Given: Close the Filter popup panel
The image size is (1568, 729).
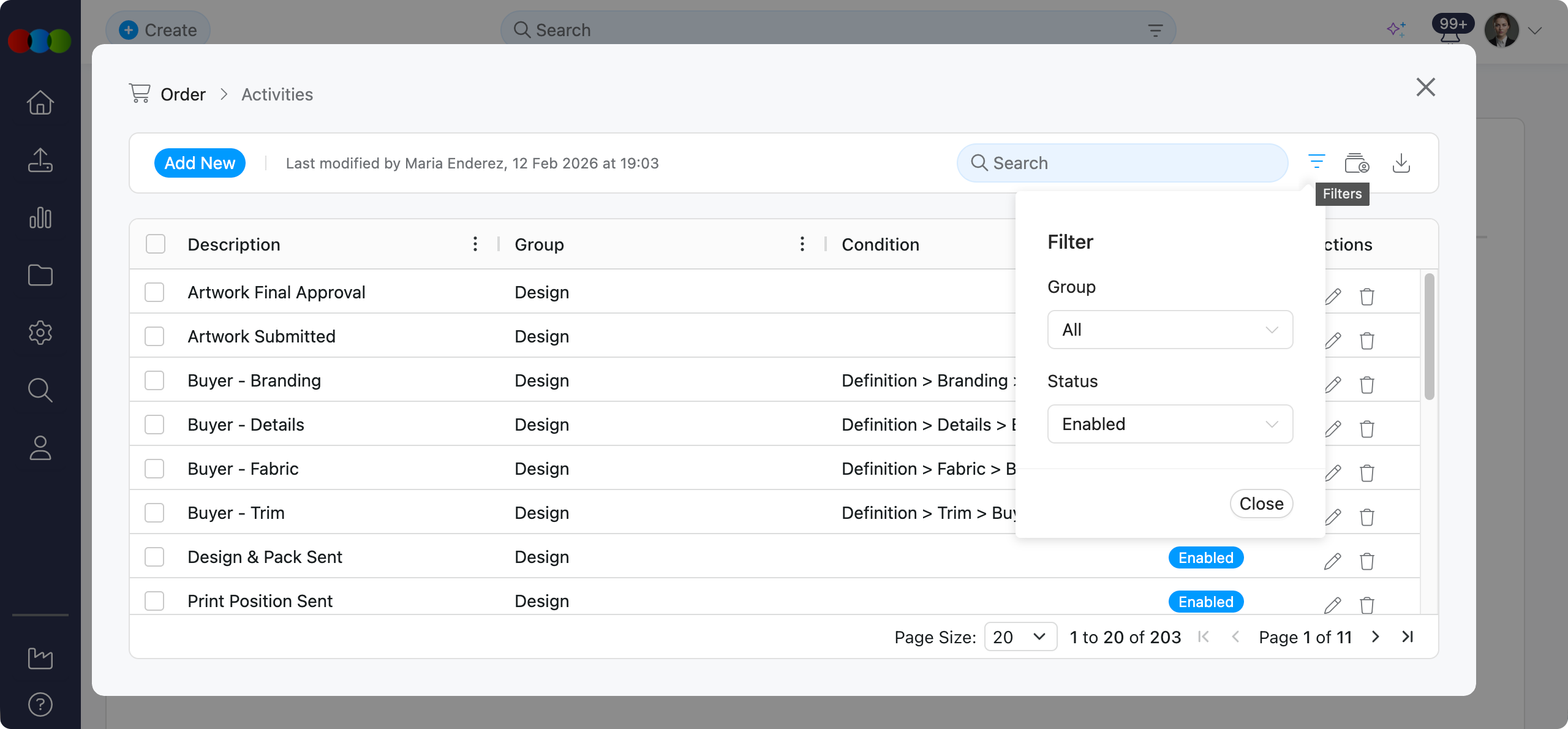Looking at the screenshot, I should pyautogui.click(x=1261, y=504).
